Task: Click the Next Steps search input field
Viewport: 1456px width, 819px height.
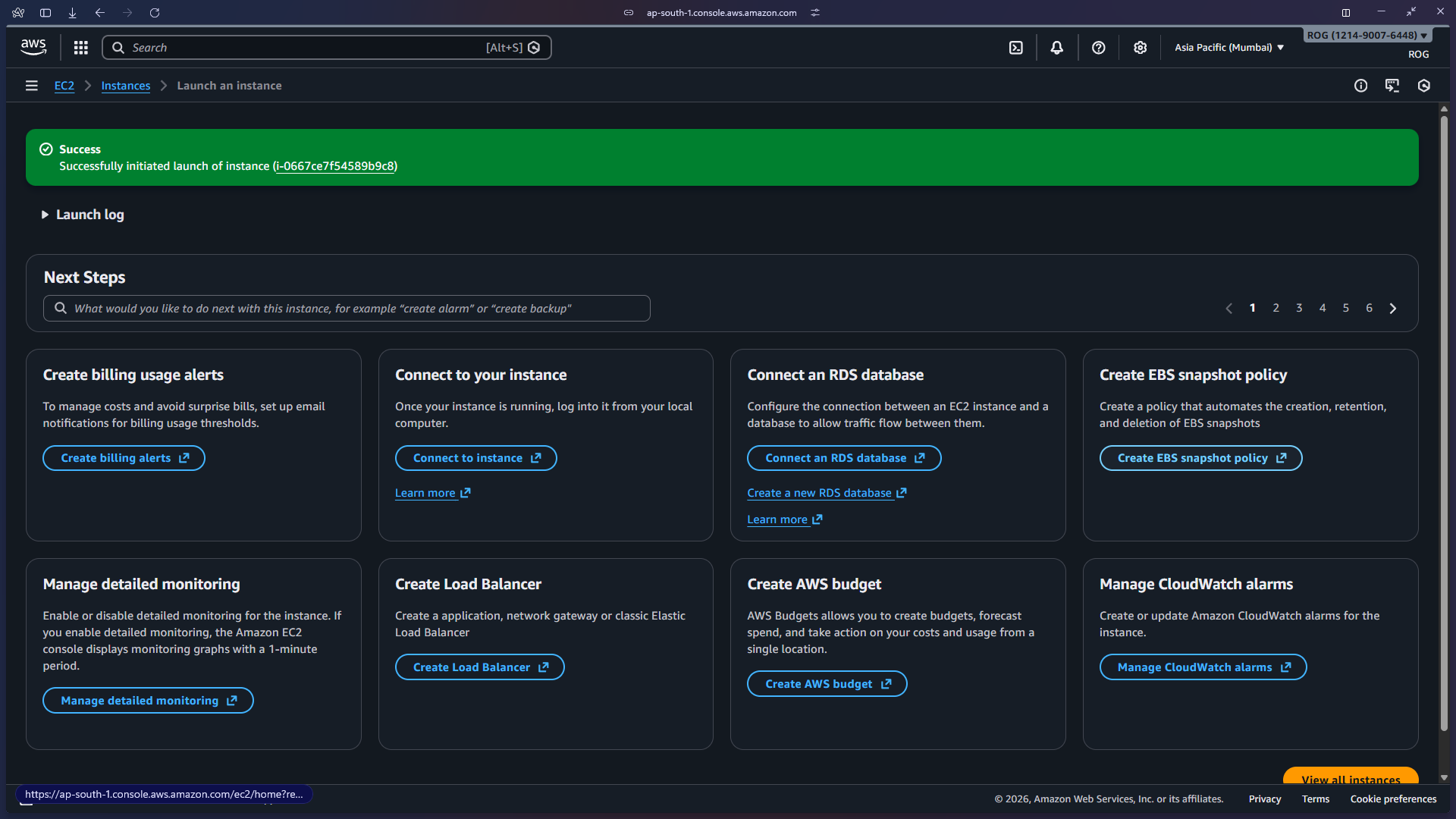Action: (x=347, y=308)
